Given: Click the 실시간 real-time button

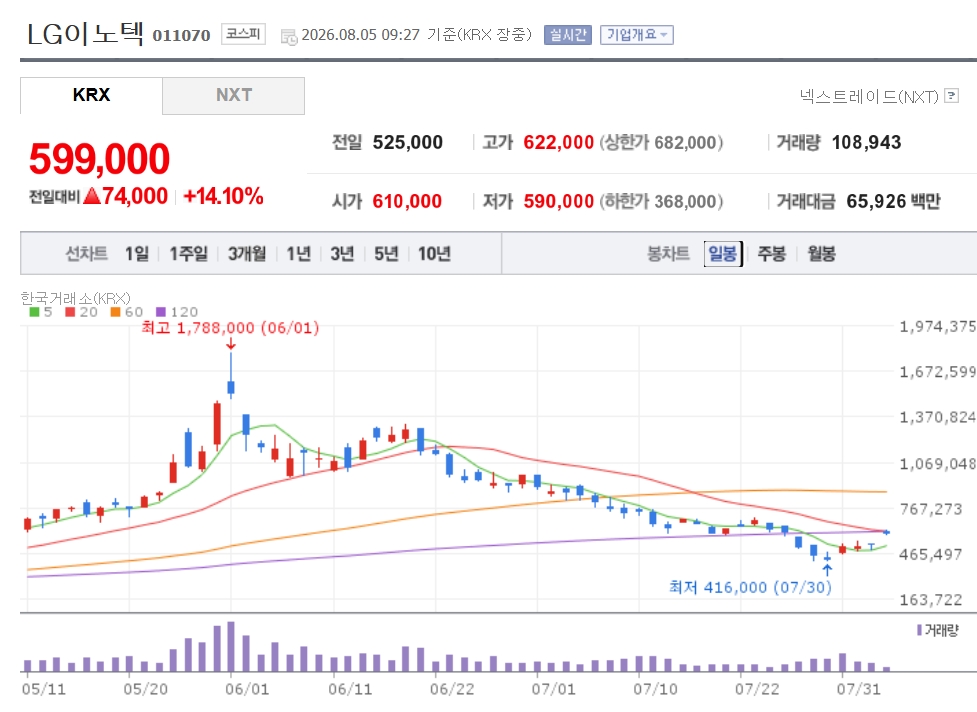Looking at the screenshot, I should coord(567,35).
